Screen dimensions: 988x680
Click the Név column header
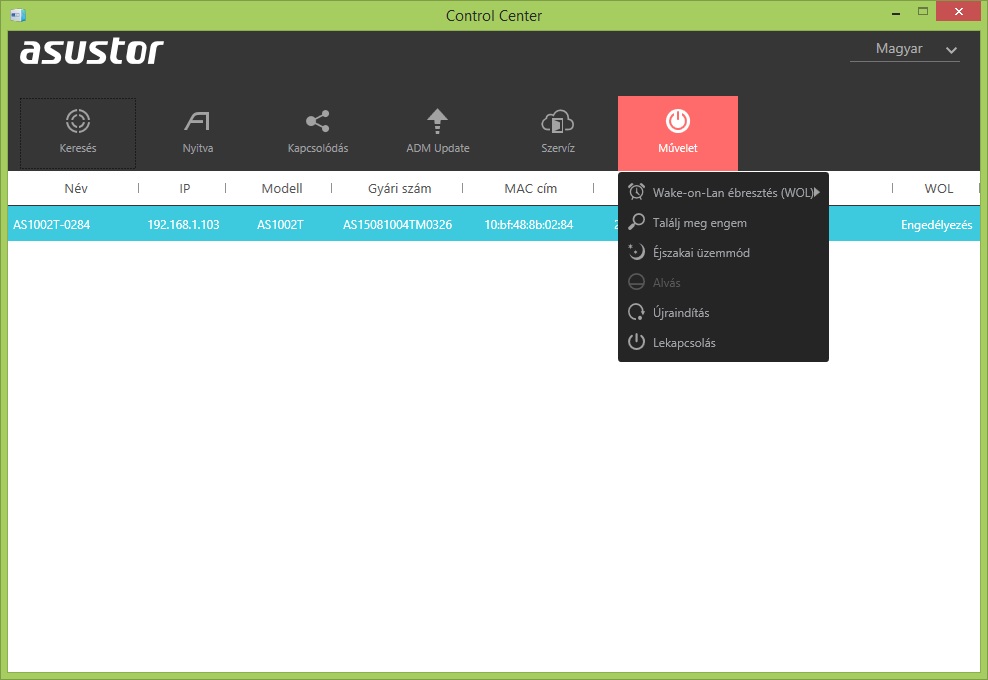[76, 188]
